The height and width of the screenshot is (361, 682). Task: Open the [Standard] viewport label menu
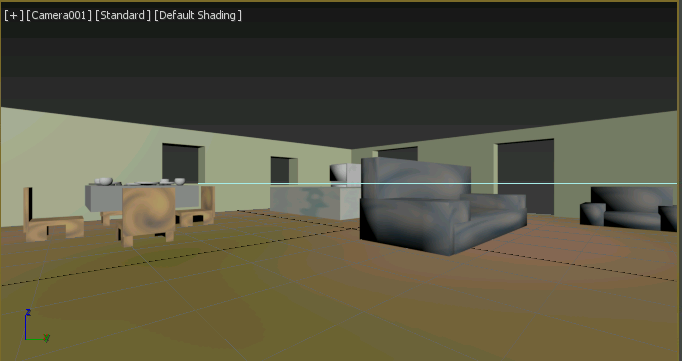[123, 15]
